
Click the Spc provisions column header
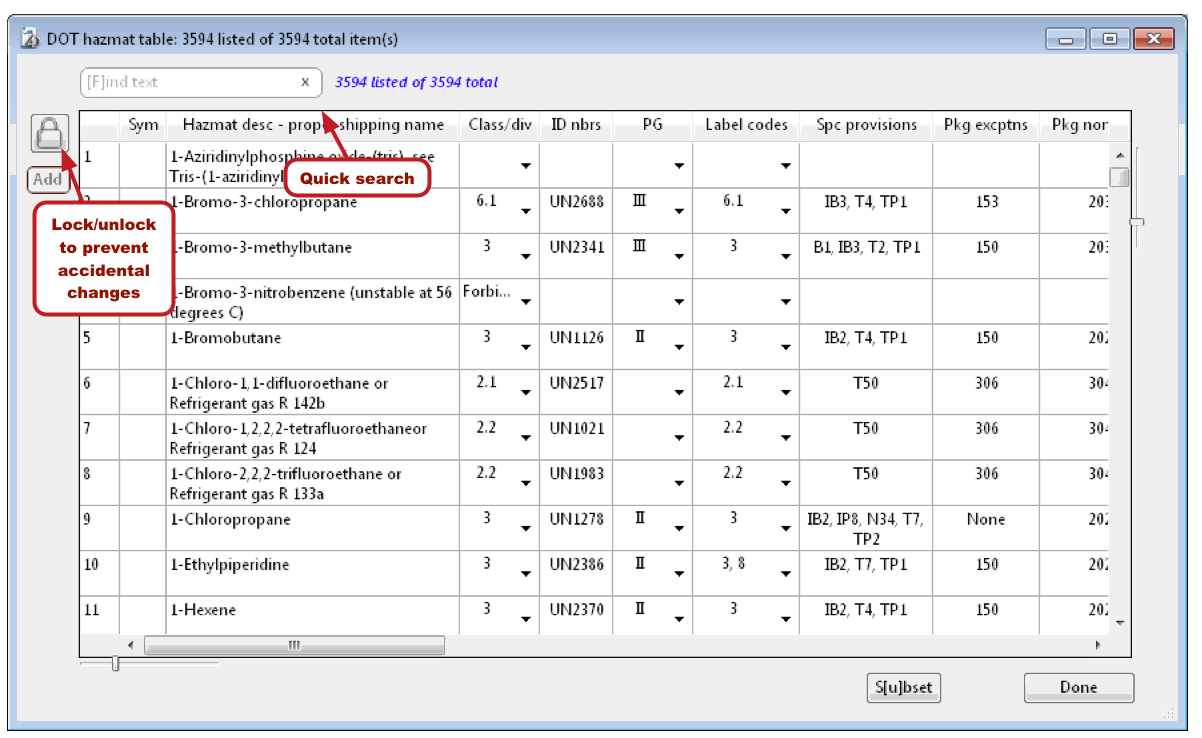[866, 125]
